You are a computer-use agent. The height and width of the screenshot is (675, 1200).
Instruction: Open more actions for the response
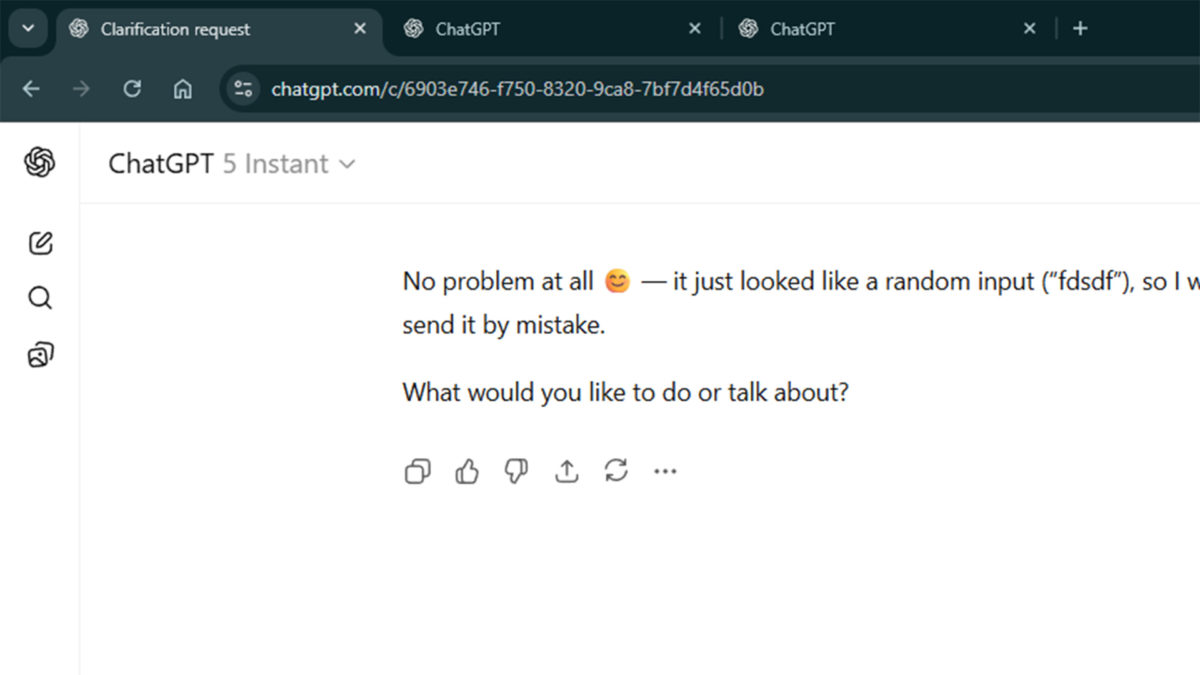[x=665, y=471]
